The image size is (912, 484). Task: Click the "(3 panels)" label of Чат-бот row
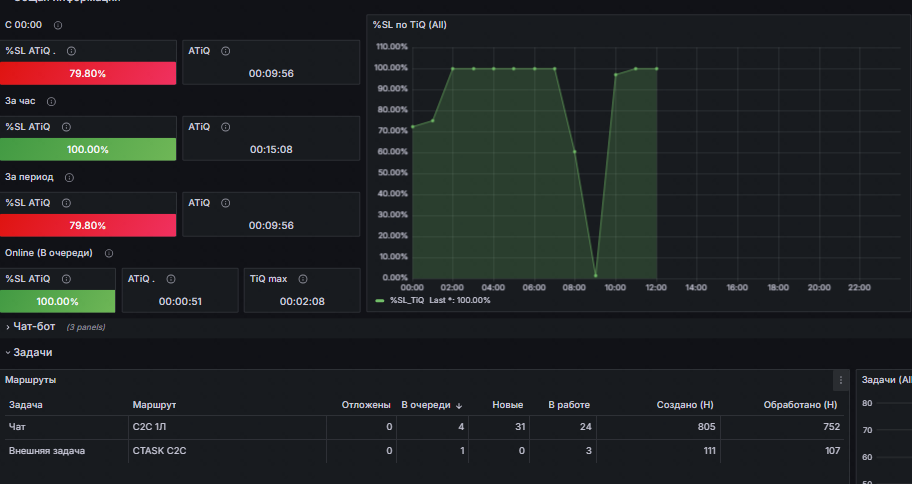point(86,328)
